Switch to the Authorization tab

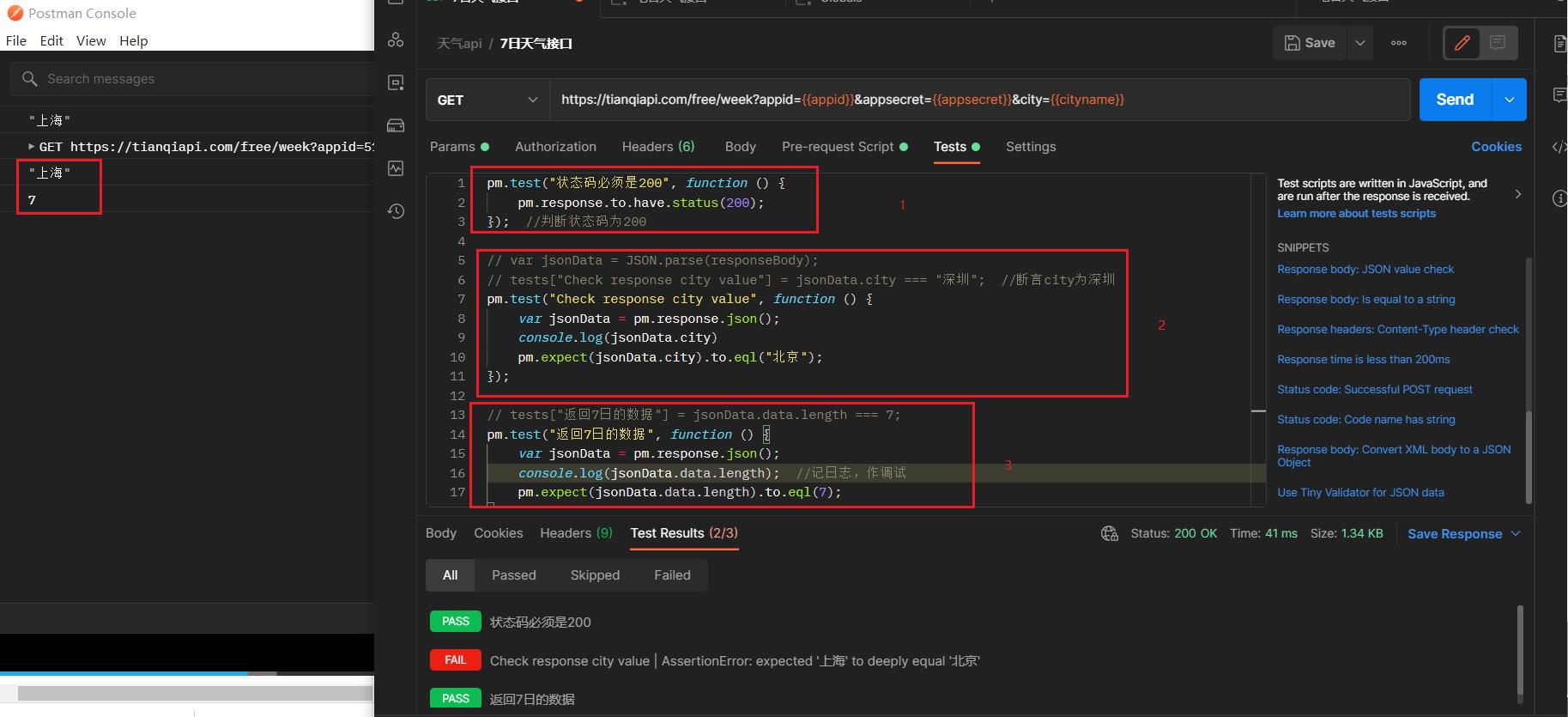pyautogui.click(x=555, y=147)
